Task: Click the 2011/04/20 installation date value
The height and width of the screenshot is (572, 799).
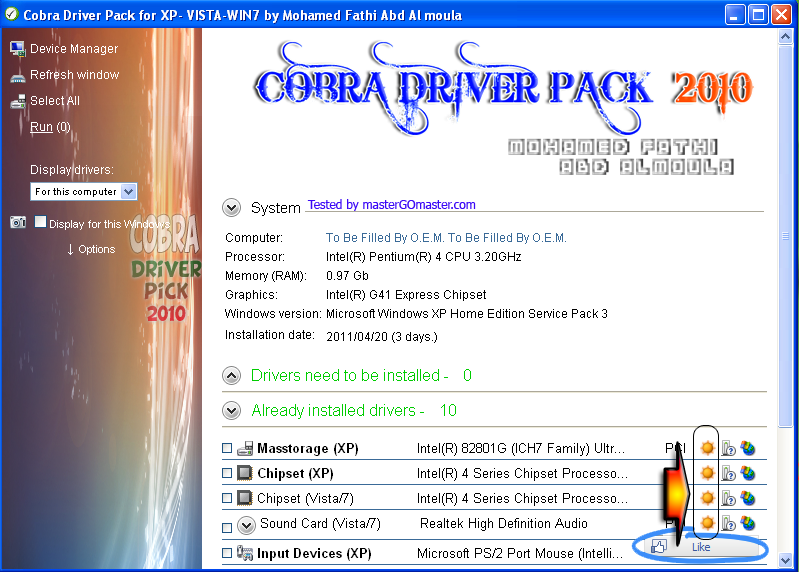Action: [382, 337]
